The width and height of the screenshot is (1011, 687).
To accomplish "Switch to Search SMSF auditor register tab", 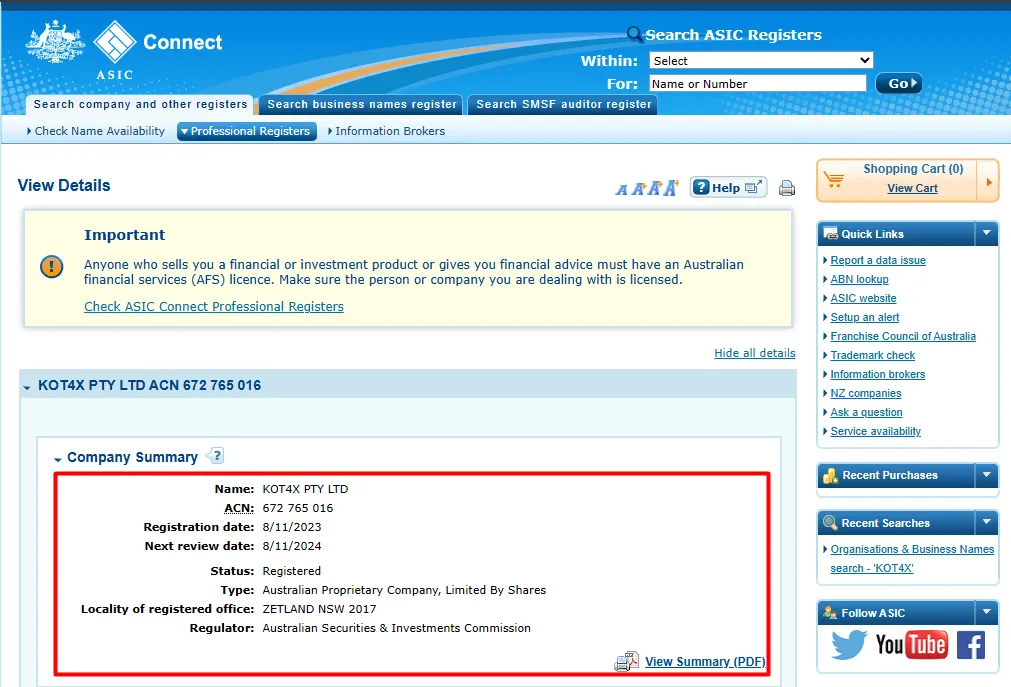I will [x=564, y=104].
